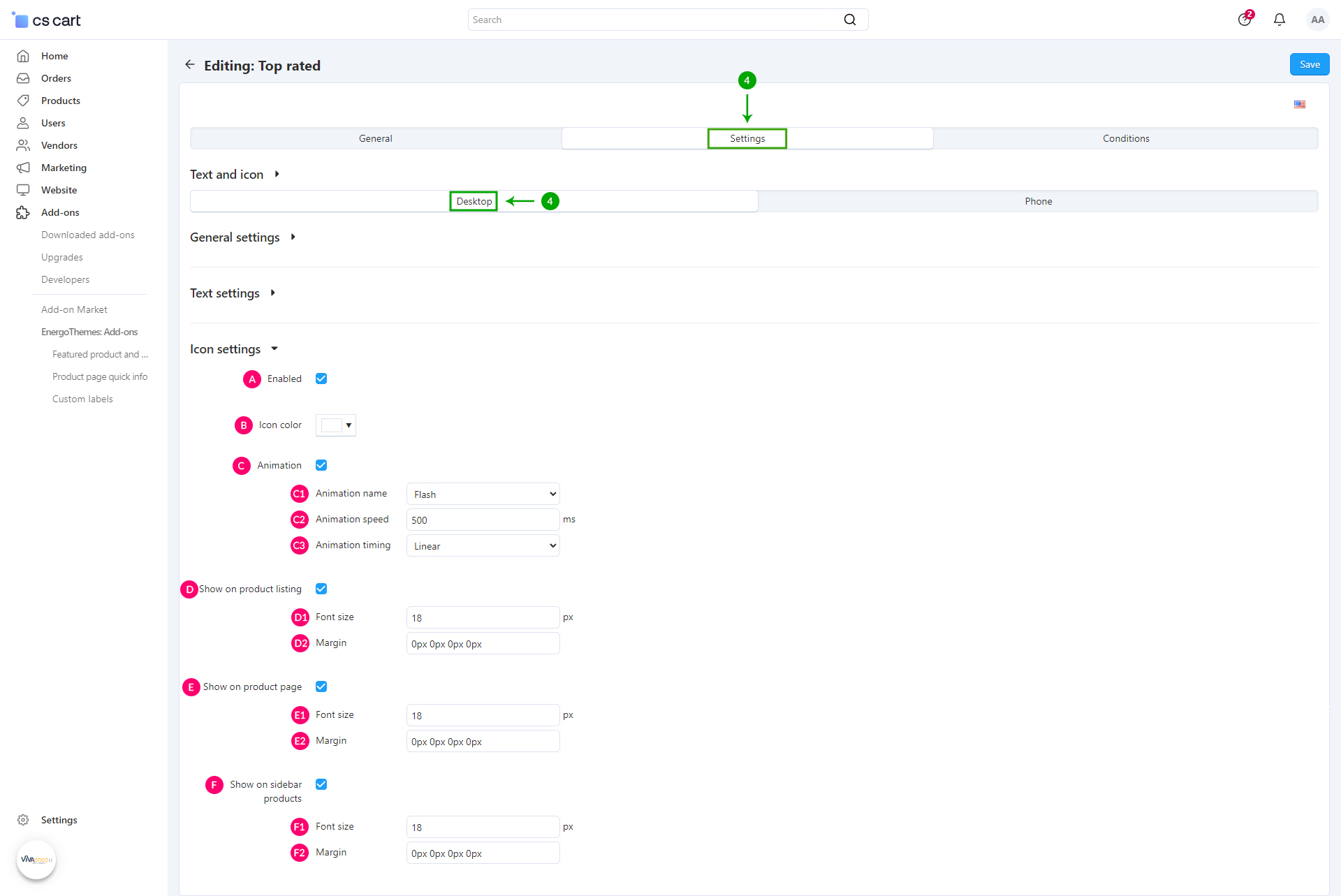Screen dimensions: 1341x896
Task: Uncheck the icon Enabled checkbox
Action: (321, 379)
